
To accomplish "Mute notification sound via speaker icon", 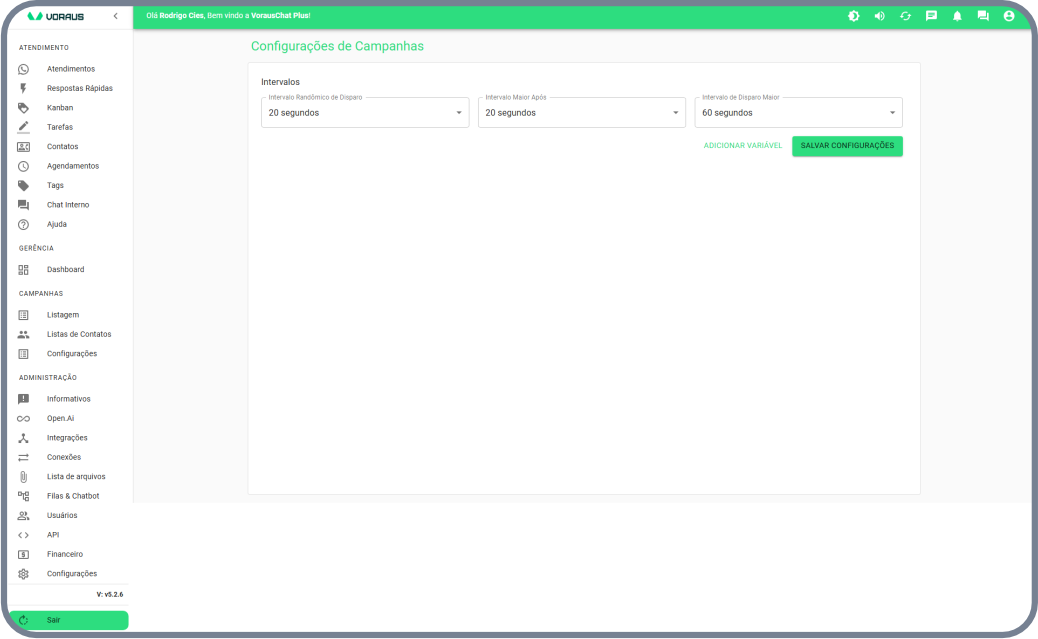I will (880, 16).
